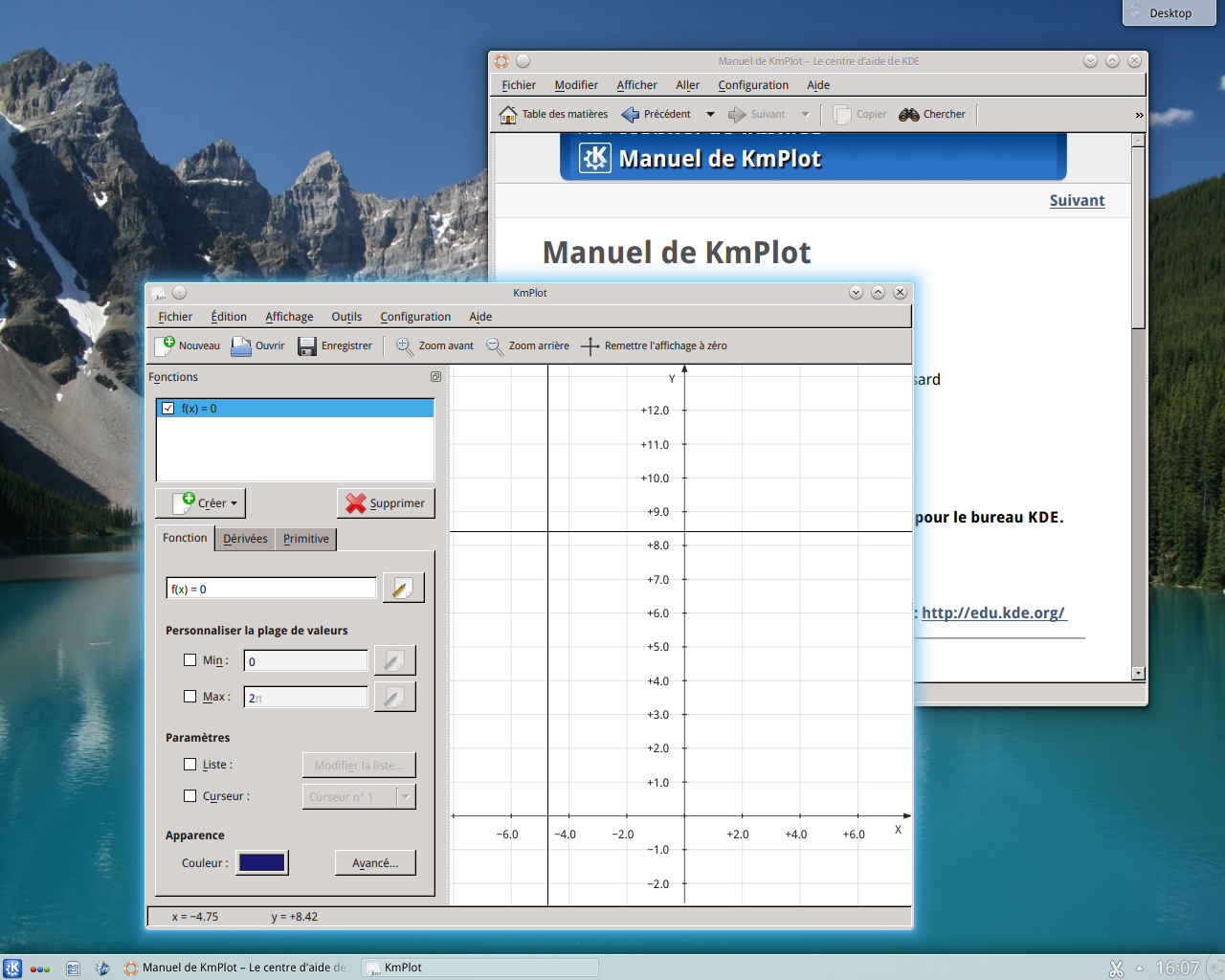Click the Copier icon in help toolbar
The width and height of the screenshot is (1225, 980).
tap(842, 114)
